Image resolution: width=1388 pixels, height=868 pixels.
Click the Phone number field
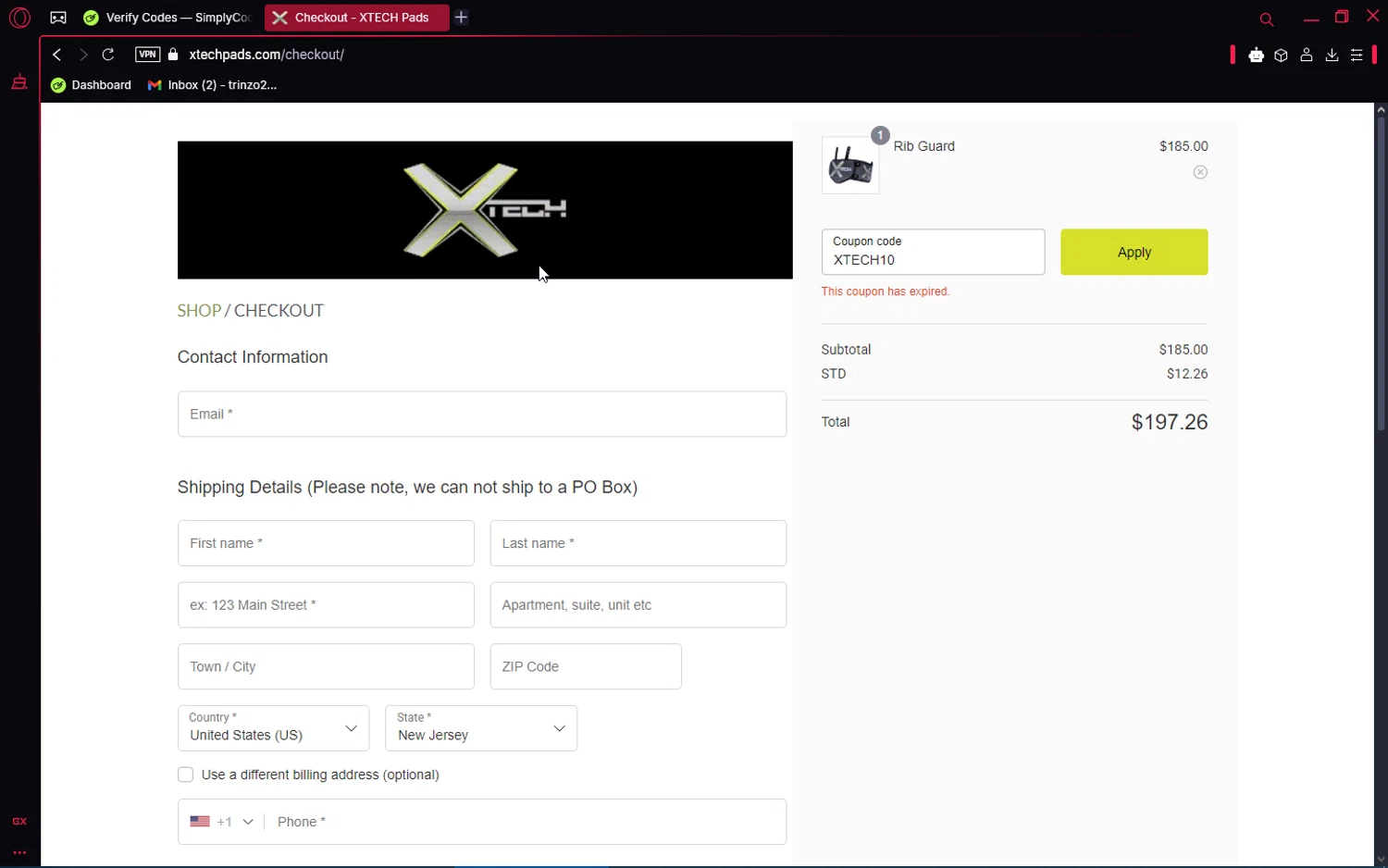coord(526,822)
